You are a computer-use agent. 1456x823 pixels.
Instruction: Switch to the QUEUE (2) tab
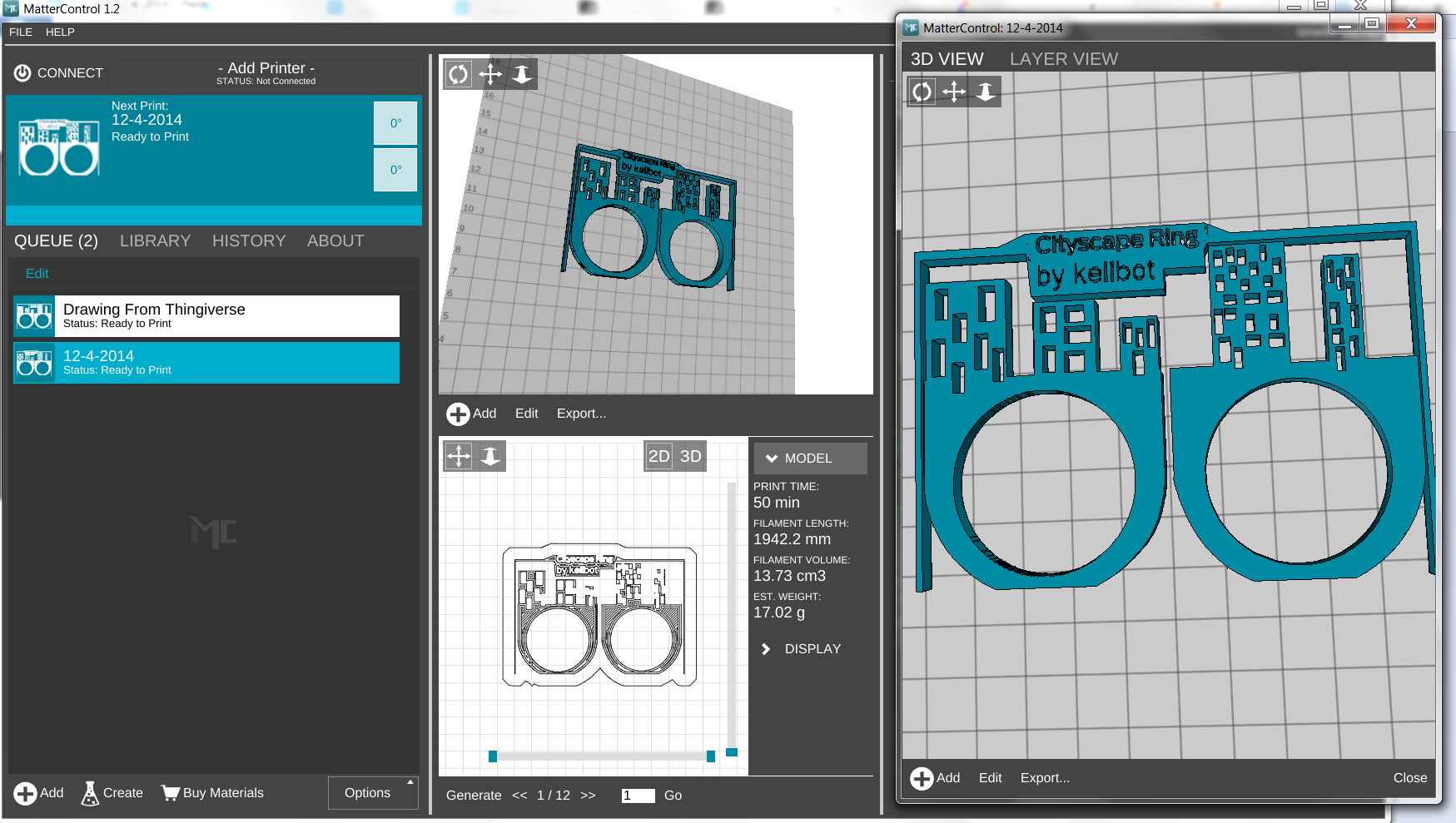[56, 241]
